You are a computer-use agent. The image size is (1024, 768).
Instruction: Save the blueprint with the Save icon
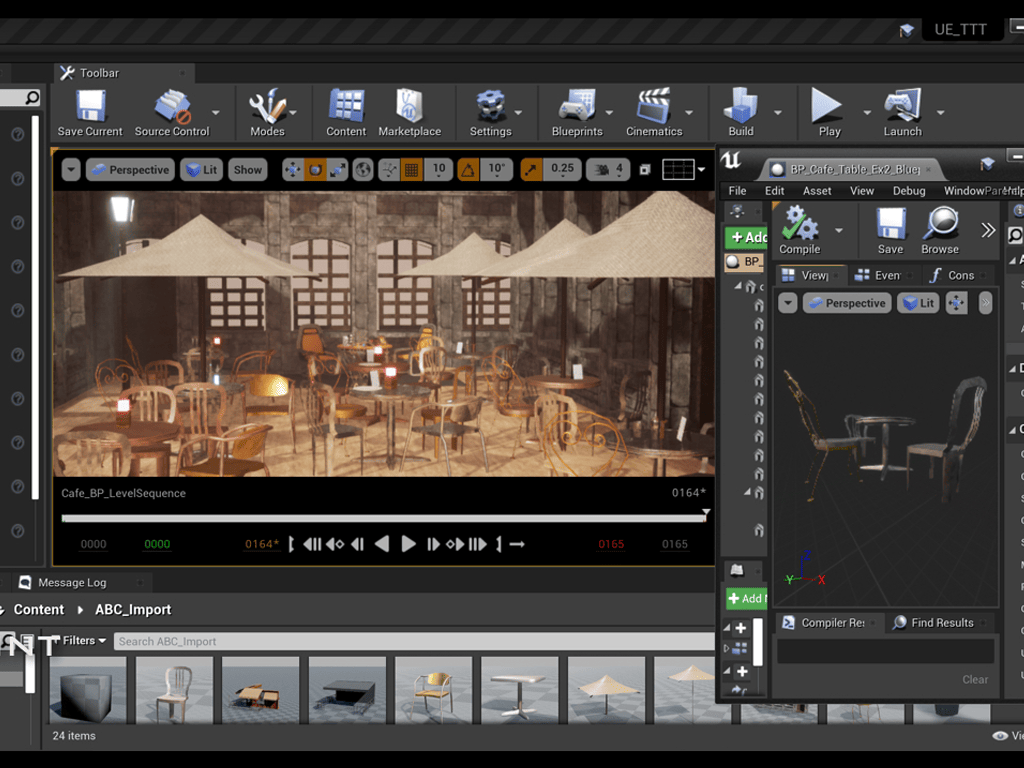click(891, 224)
